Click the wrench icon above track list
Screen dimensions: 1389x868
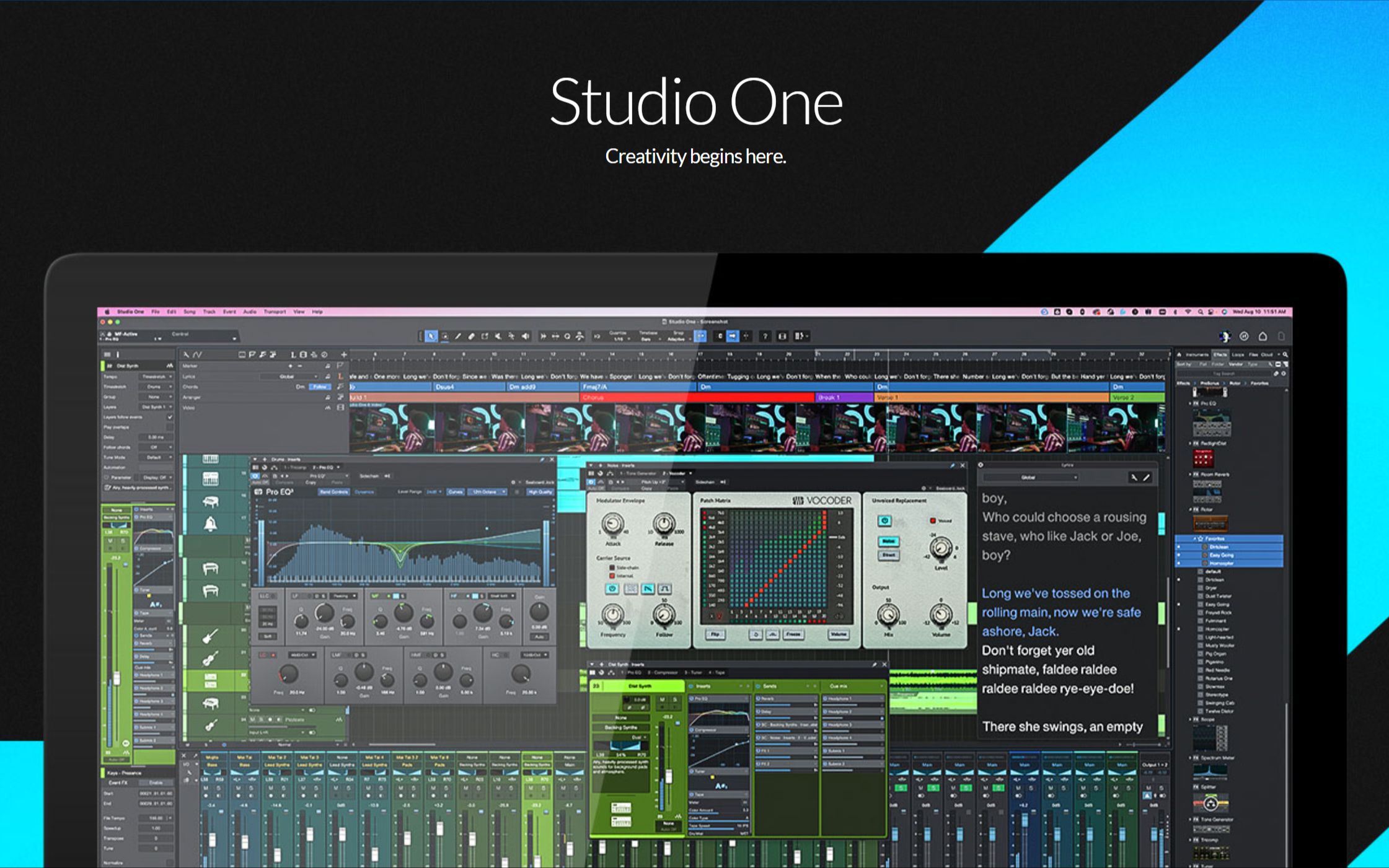pyautogui.click(x=186, y=354)
